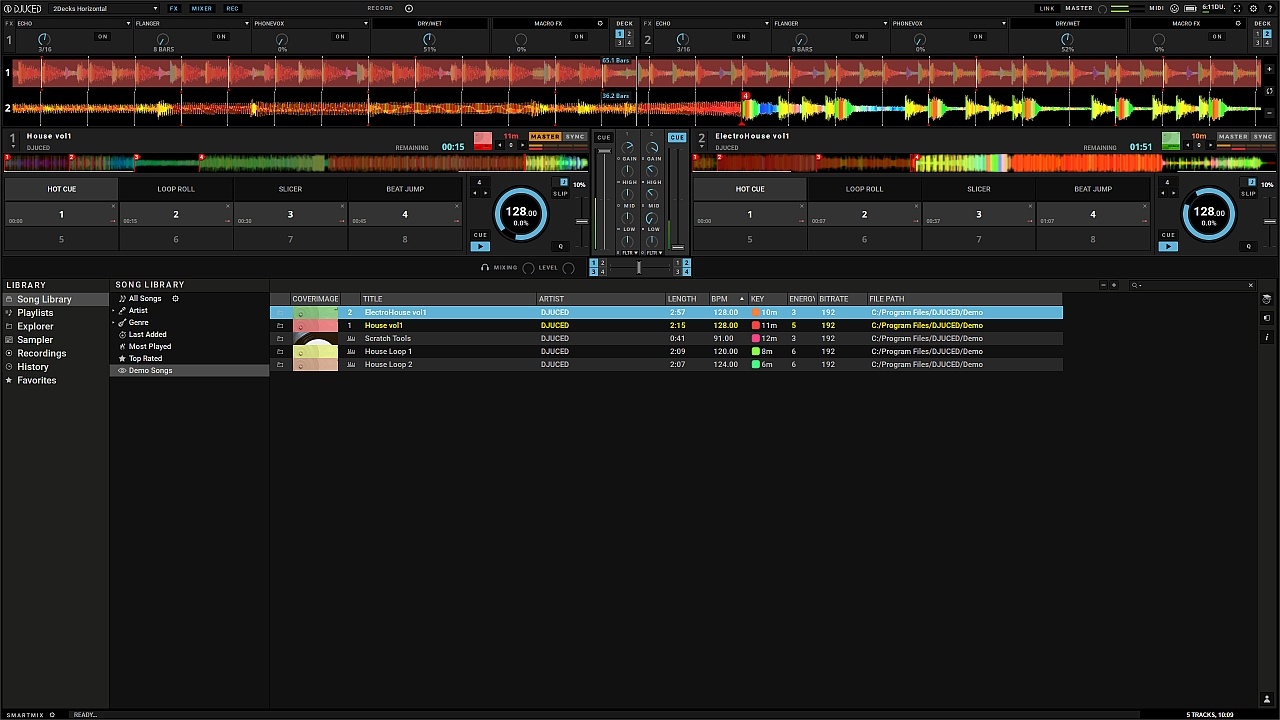Toggle Phonevox effect ON for FX unit 1
The image size is (1280, 720).
coord(340,37)
